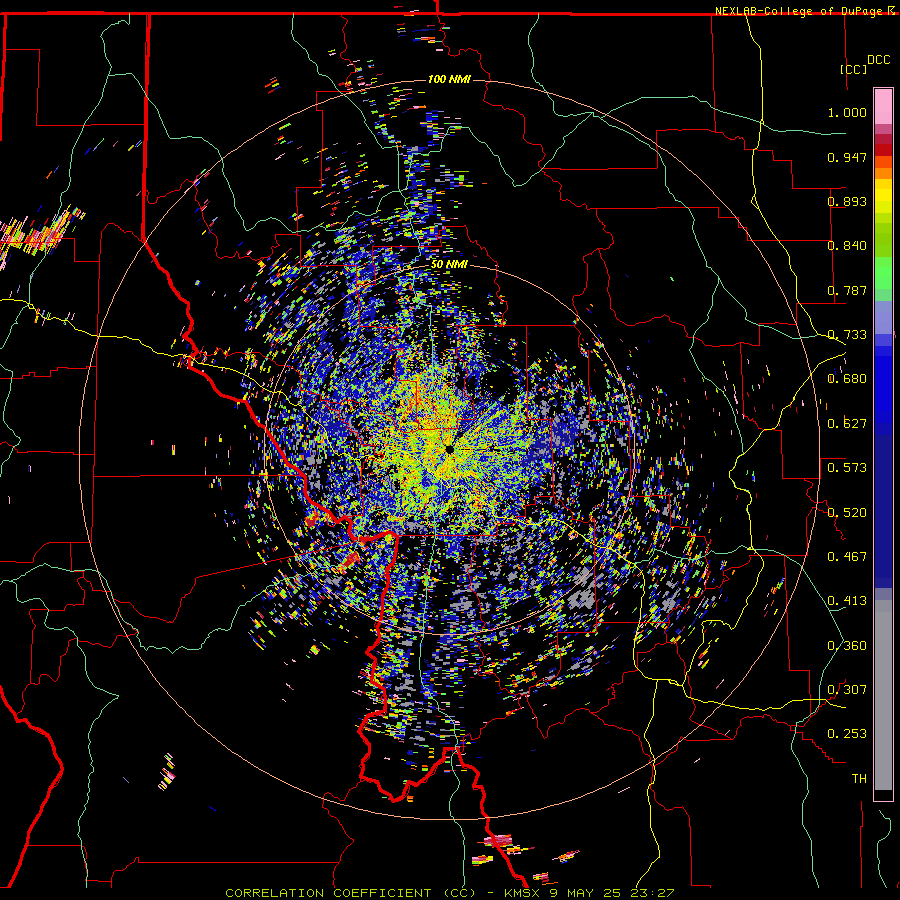Pick the lavender swatch near 0.733
This screenshot has width=900, height=900.
(x=883, y=318)
